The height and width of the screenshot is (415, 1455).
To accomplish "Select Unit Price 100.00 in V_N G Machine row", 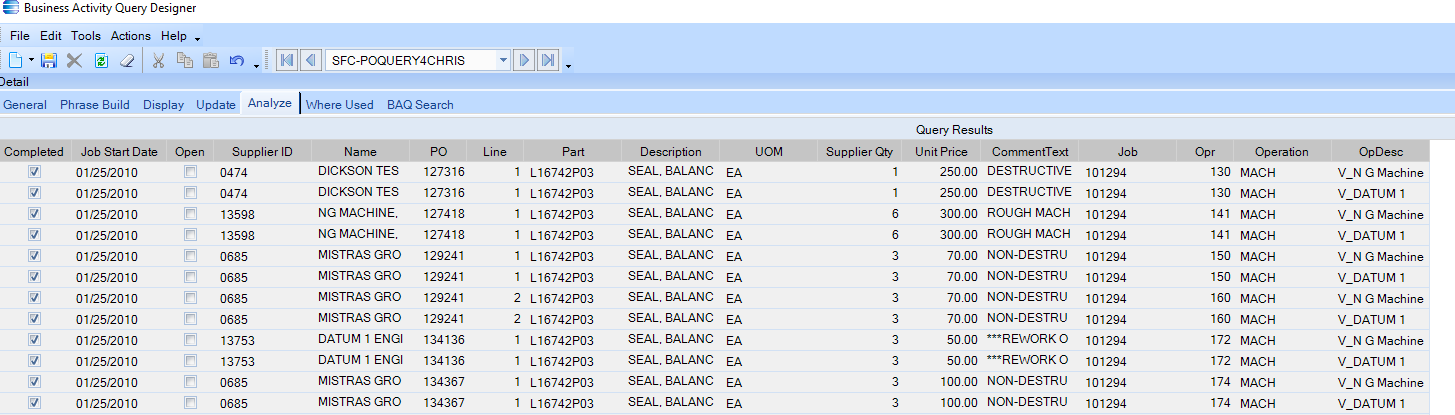I will coord(941,382).
